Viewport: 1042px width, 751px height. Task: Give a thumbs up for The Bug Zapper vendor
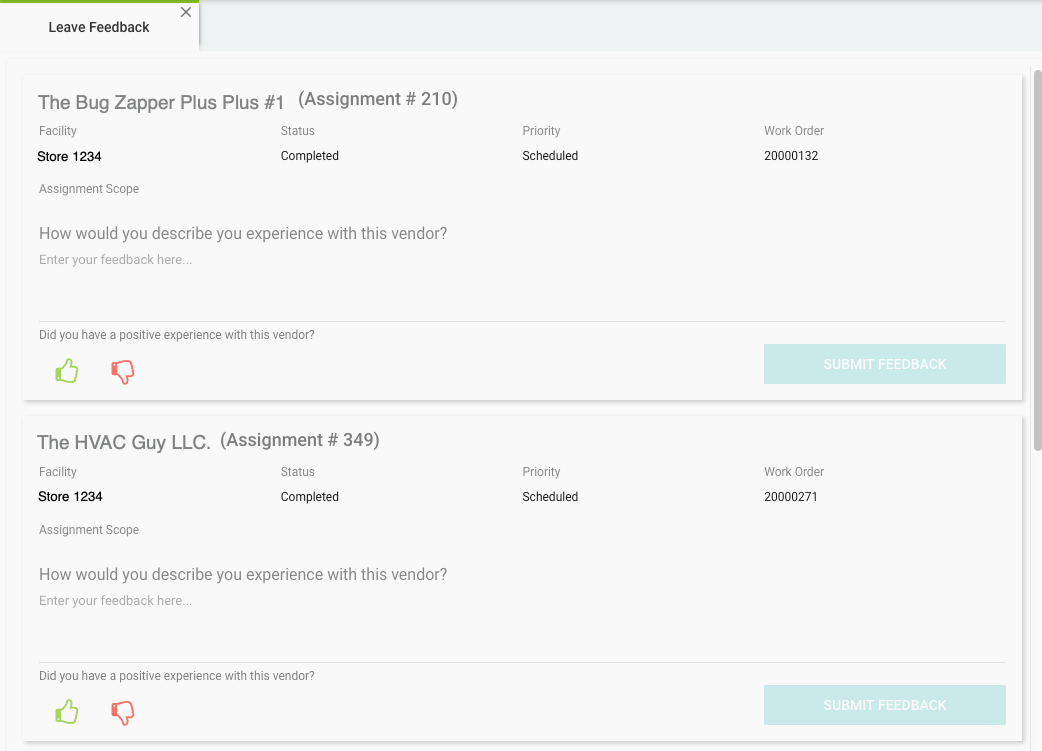66,370
